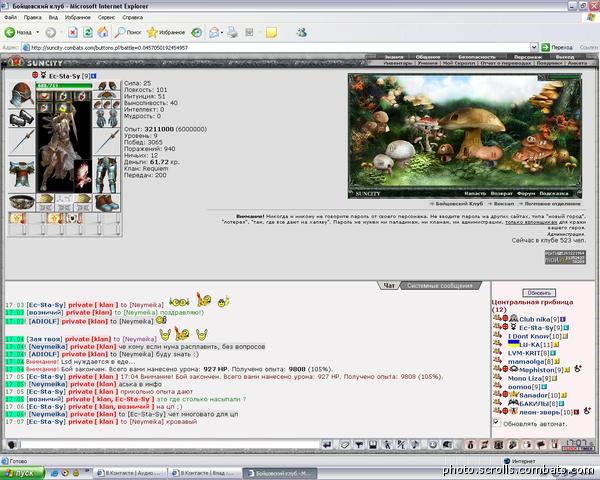Click the boots equipment slot
Screen dimensions: 600x480
click(x=107, y=203)
